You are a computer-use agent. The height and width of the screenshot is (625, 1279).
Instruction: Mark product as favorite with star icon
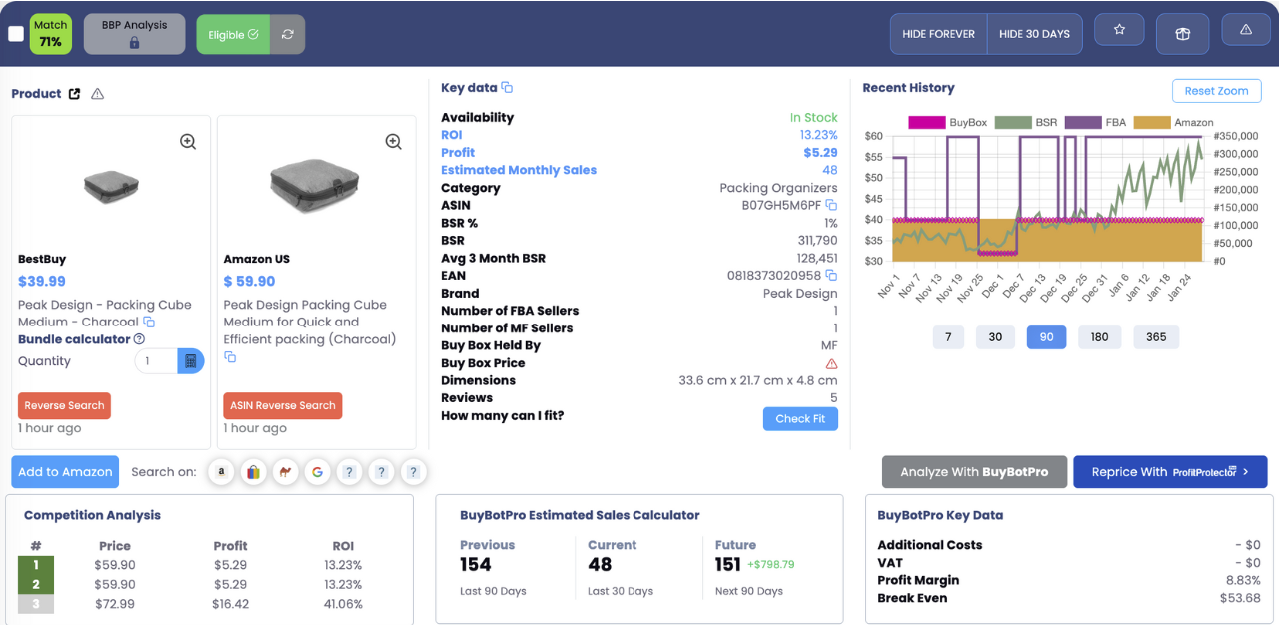(1120, 30)
